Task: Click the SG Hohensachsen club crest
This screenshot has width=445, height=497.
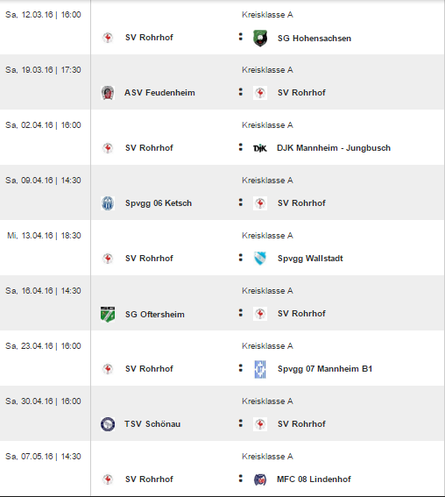Action: (x=260, y=38)
